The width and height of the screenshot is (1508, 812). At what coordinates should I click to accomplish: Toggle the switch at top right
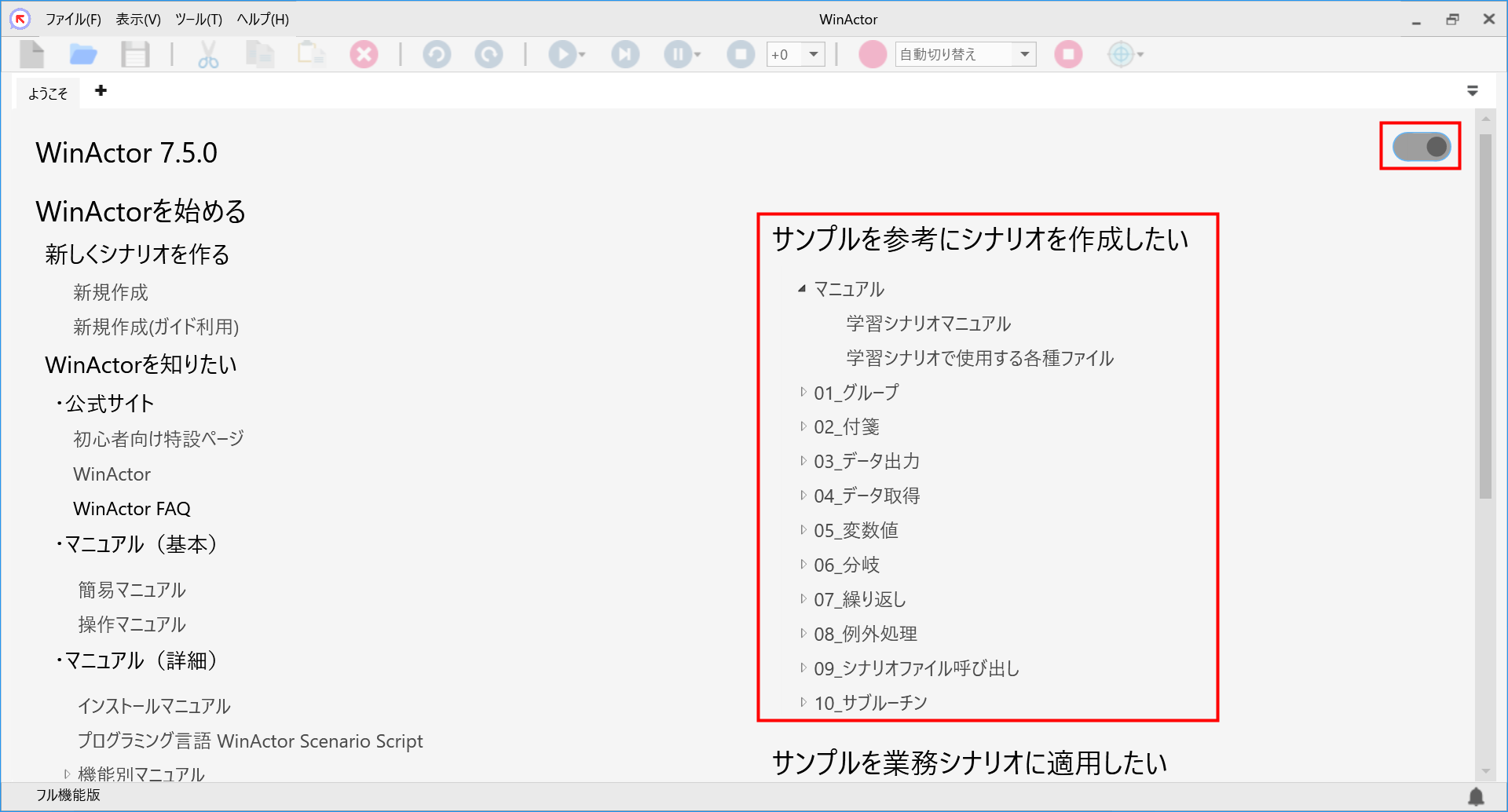point(1422,146)
